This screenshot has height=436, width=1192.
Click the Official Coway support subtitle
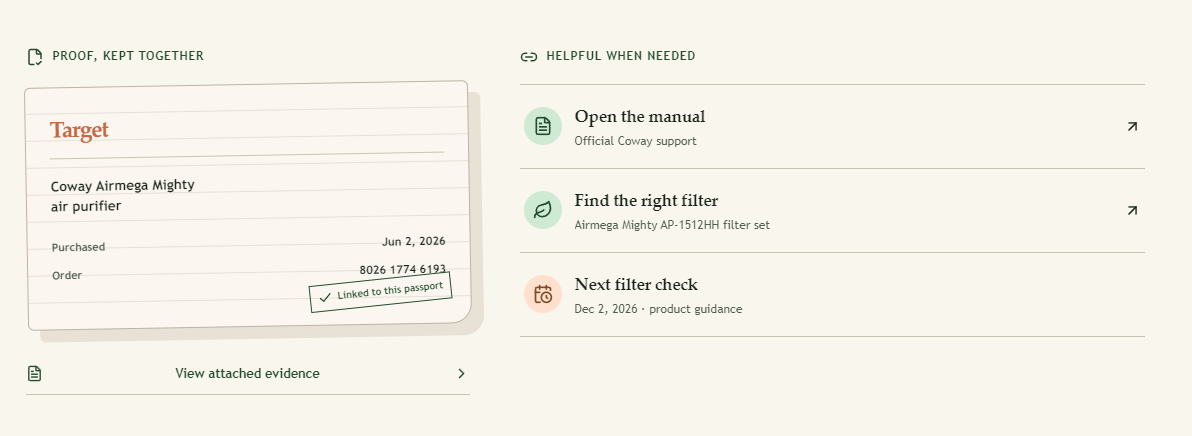point(635,141)
